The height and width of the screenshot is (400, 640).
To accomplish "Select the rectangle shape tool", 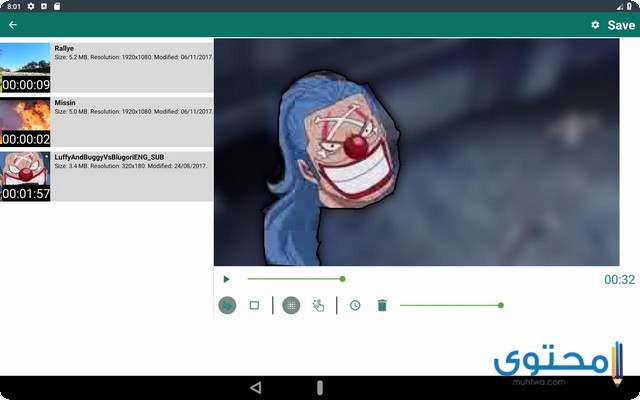I will pyautogui.click(x=254, y=305).
